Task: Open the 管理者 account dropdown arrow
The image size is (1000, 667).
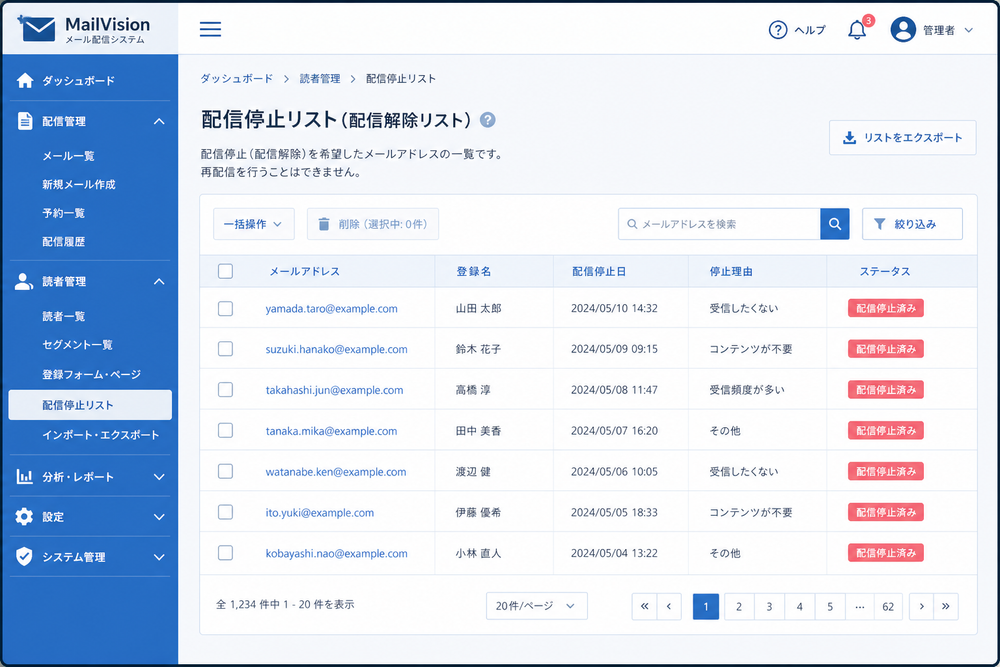Action: click(968, 30)
